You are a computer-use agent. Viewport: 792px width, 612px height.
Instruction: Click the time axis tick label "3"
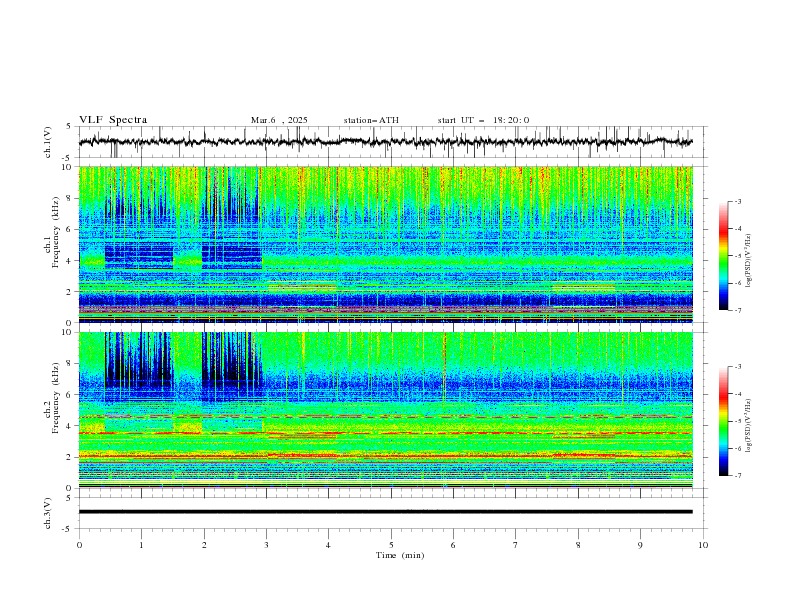click(266, 545)
